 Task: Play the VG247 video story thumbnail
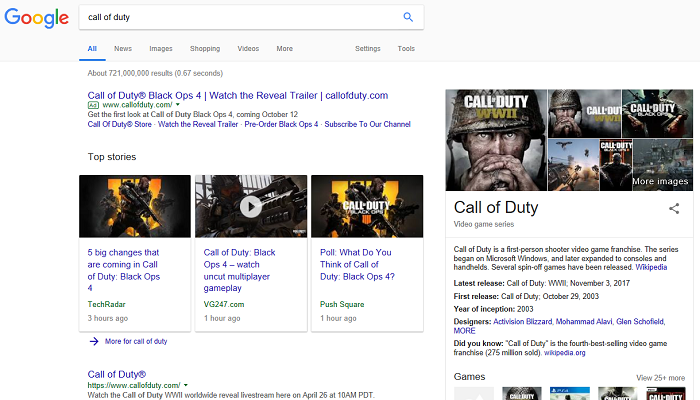click(x=251, y=206)
